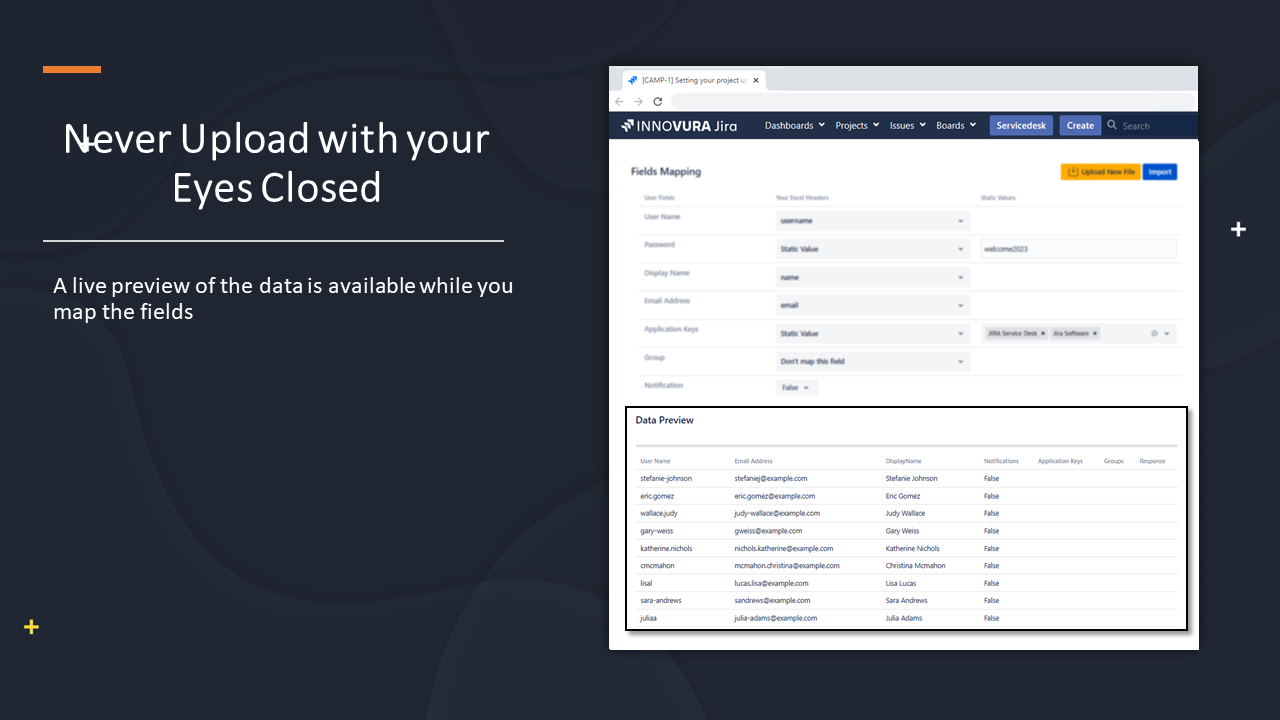Clear all application keys with circle icon
This screenshot has height=720, width=1280.
1154,333
